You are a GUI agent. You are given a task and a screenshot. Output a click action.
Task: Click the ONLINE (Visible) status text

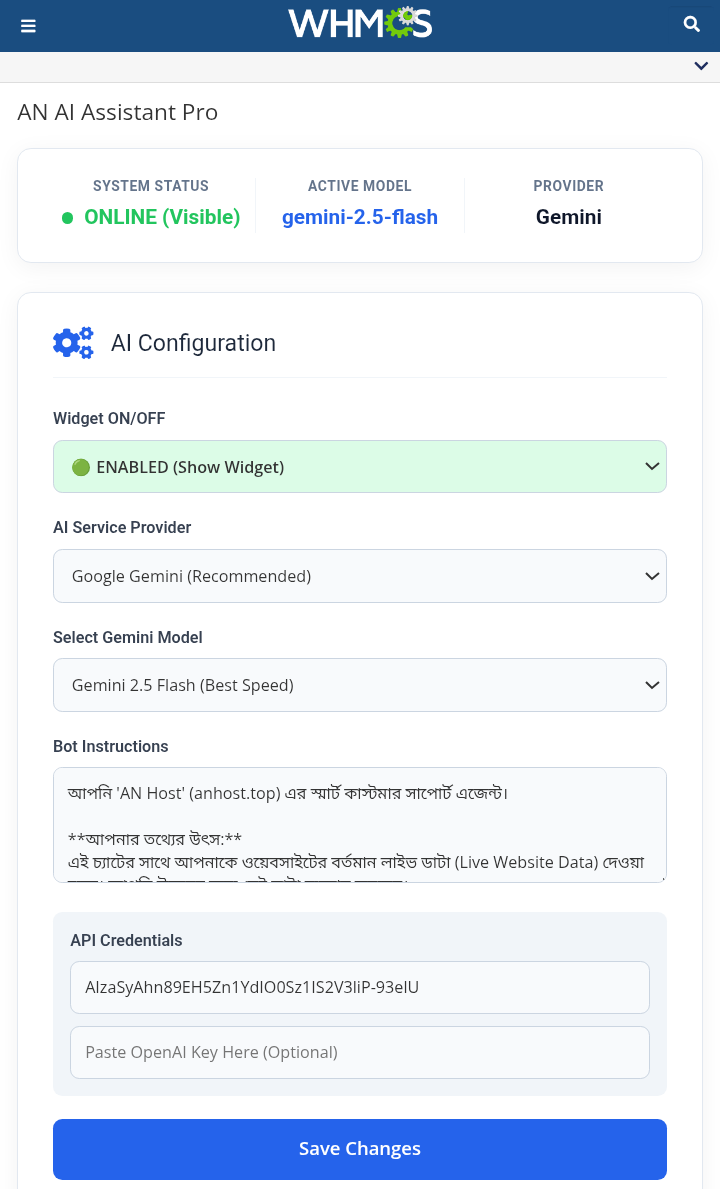point(162,217)
